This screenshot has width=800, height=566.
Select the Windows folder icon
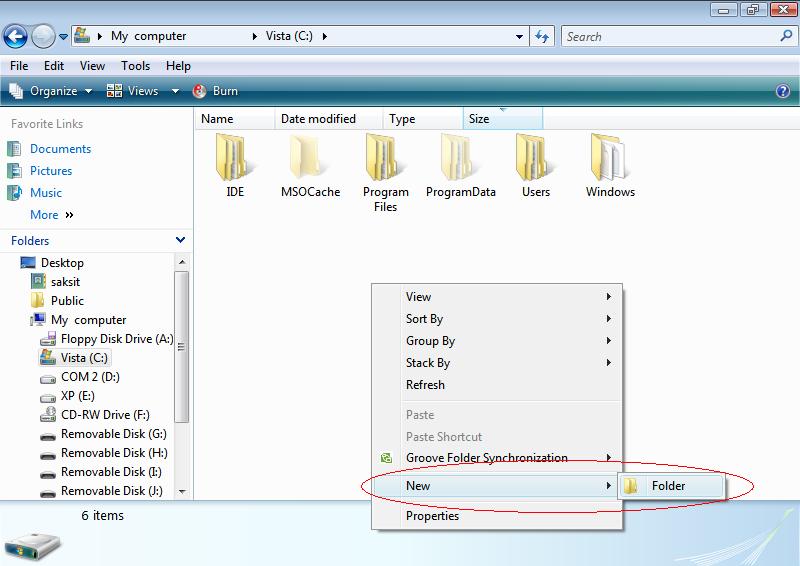click(610, 158)
